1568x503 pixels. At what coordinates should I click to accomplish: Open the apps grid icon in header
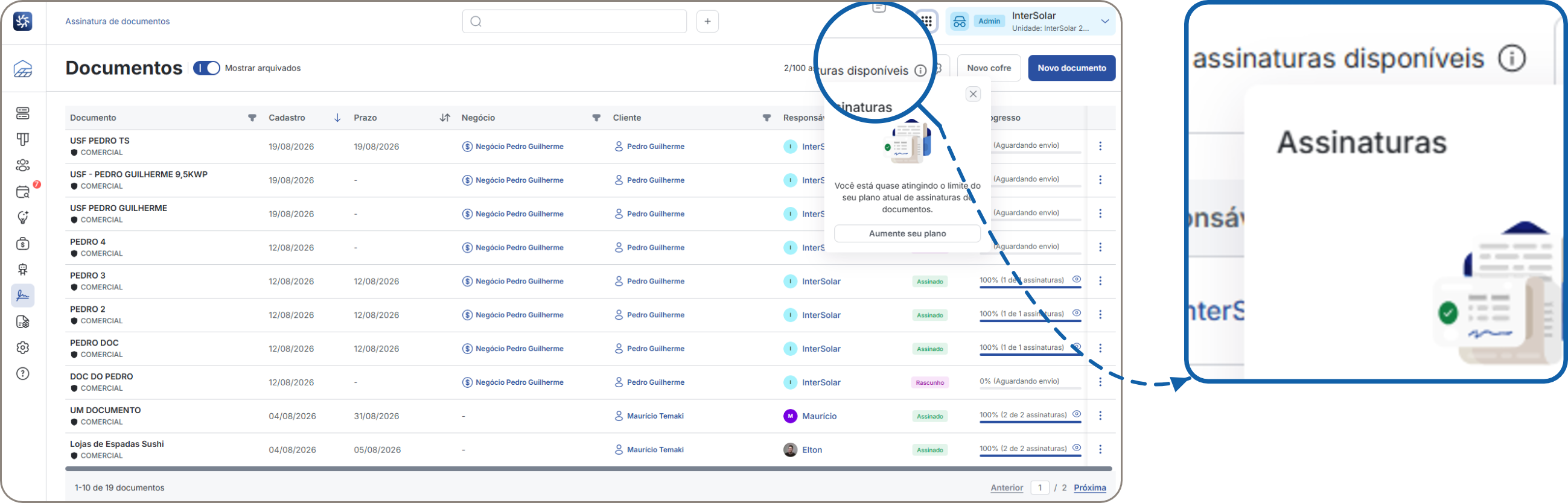(926, 21)
